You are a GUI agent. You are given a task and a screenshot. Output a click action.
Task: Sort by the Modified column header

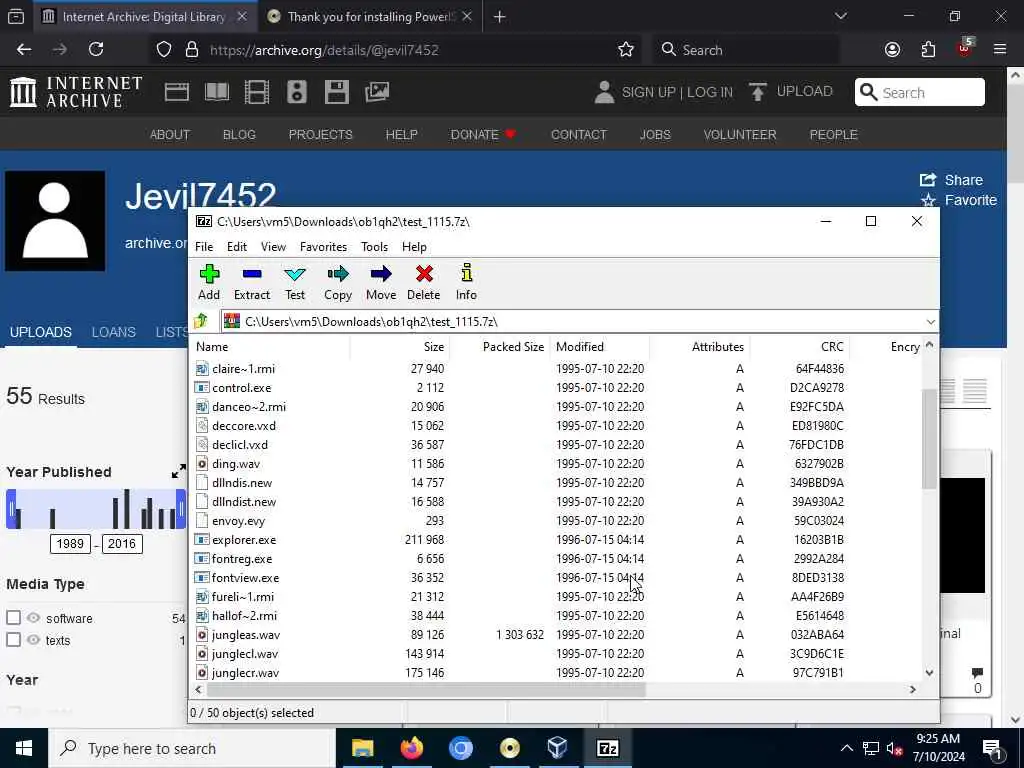[x=600, y=347]
